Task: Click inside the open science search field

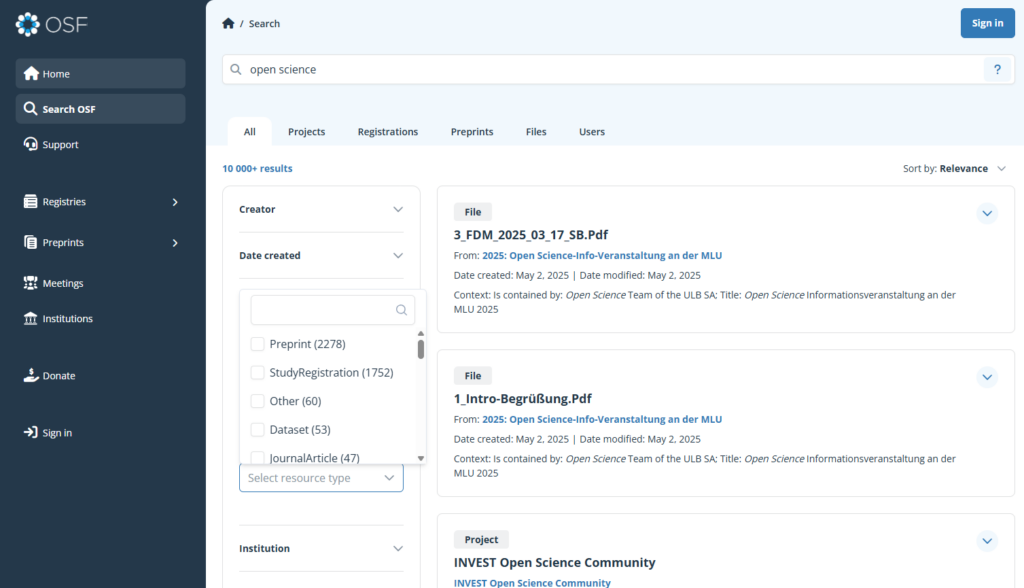Action: [x=500, y=69]
